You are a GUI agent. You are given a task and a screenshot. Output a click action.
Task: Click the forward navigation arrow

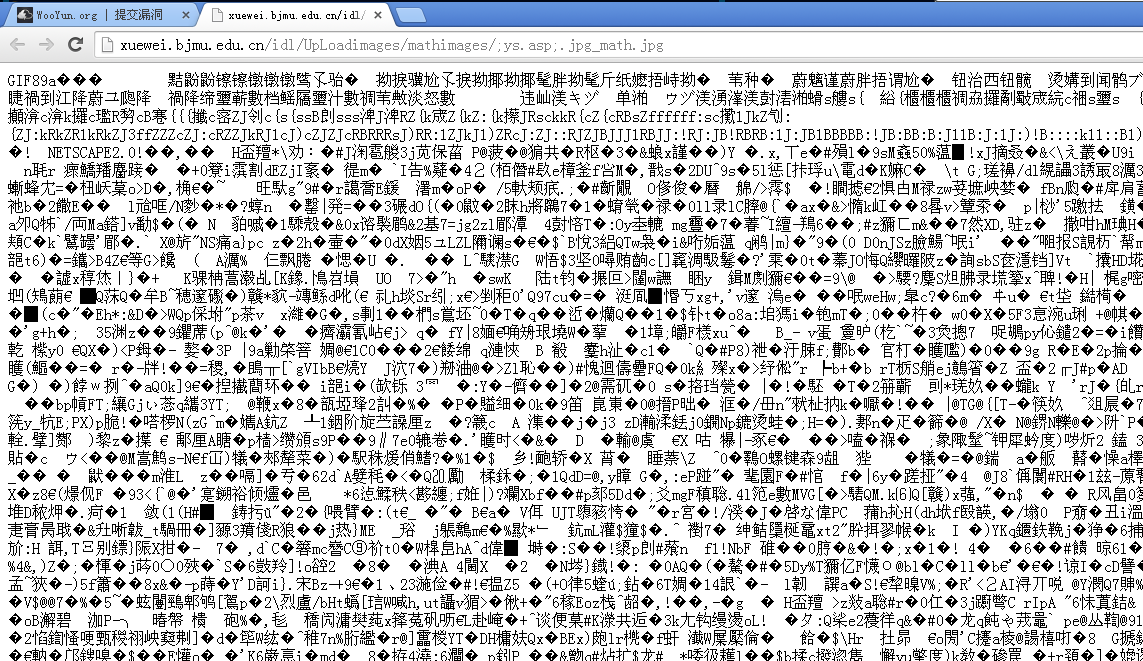(x=46, y=45)
